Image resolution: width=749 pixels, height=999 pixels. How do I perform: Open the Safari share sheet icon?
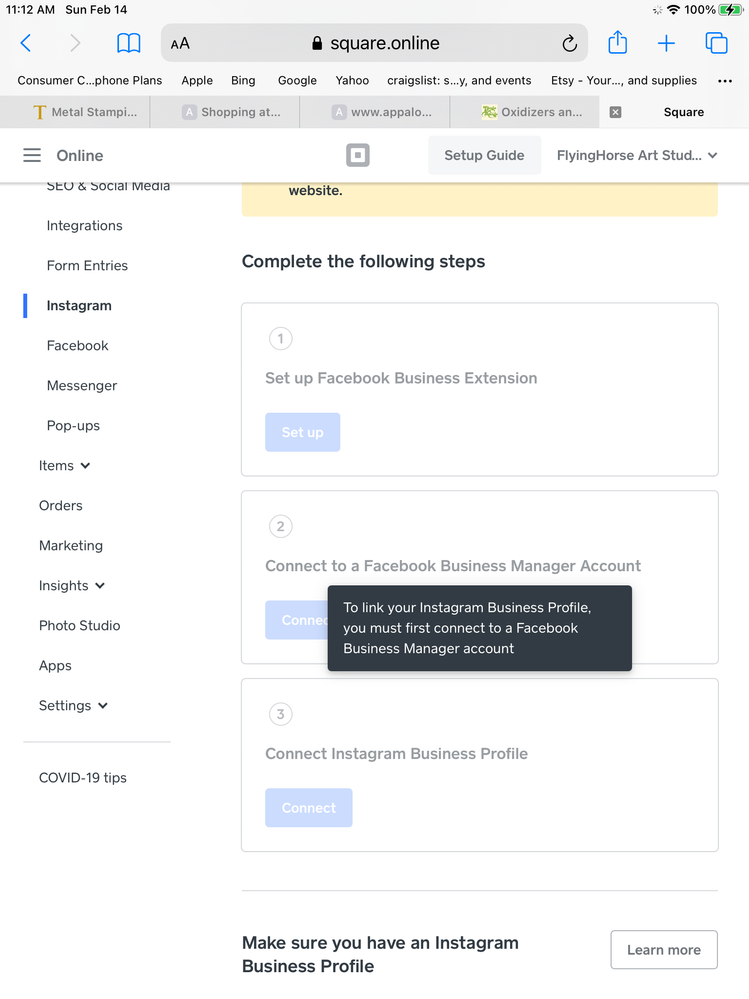[618, 43]
